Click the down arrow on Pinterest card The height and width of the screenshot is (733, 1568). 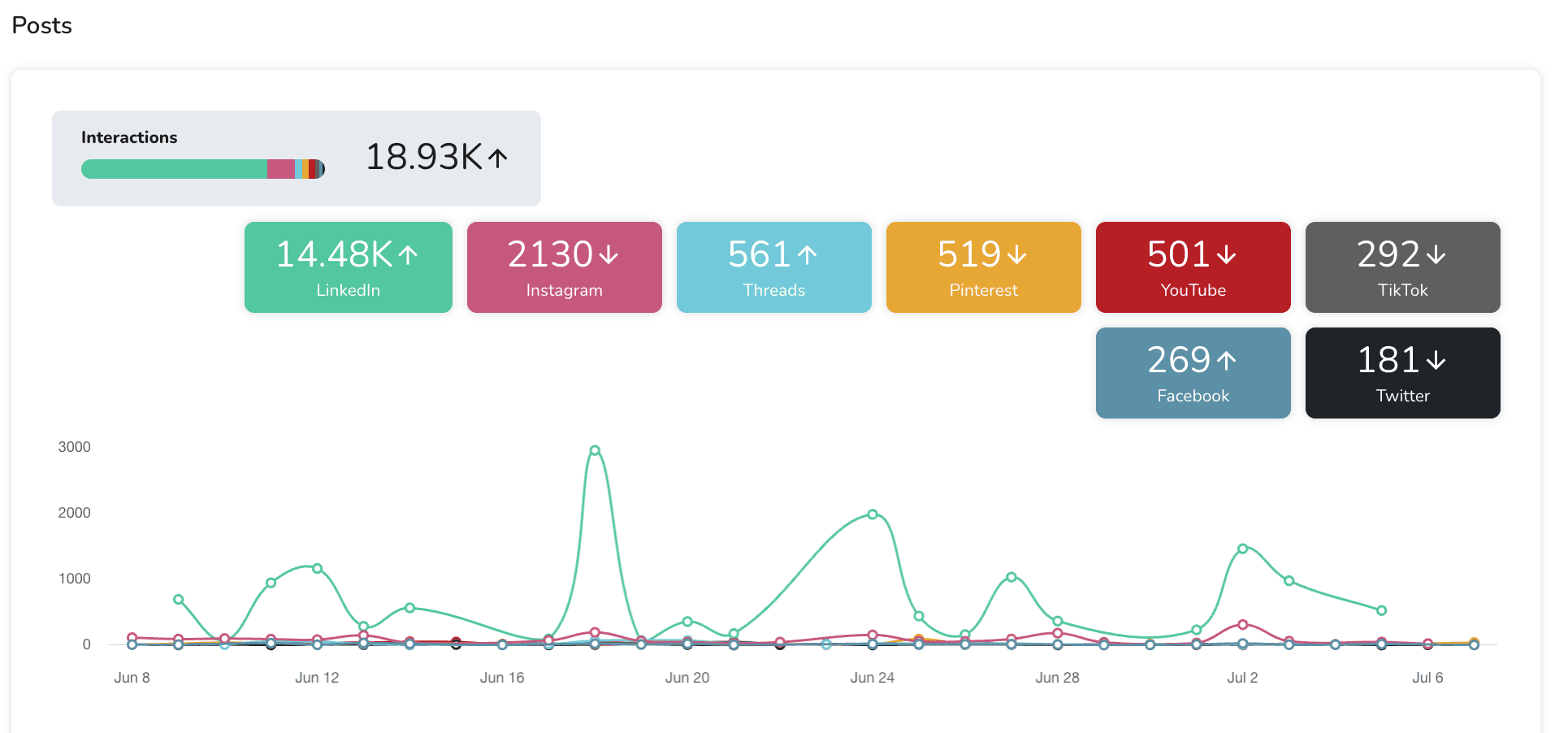1016,255
